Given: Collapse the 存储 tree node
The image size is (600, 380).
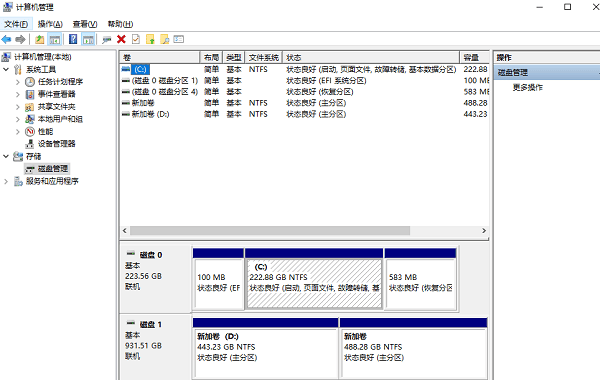Looking at the screenshot, I should [6, 156].
